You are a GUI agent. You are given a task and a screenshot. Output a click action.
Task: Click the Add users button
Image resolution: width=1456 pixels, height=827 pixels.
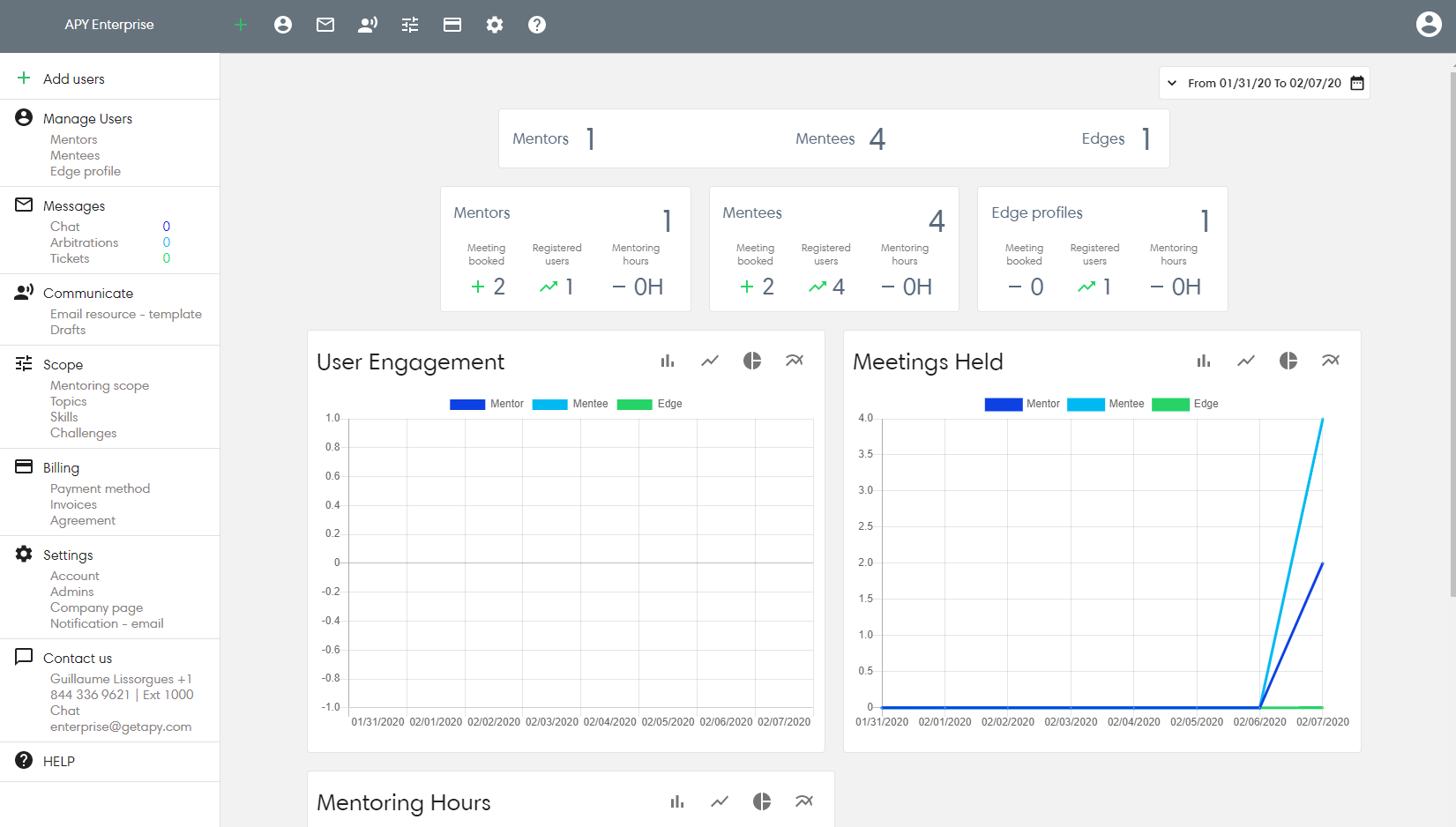(x=74, y=78)
